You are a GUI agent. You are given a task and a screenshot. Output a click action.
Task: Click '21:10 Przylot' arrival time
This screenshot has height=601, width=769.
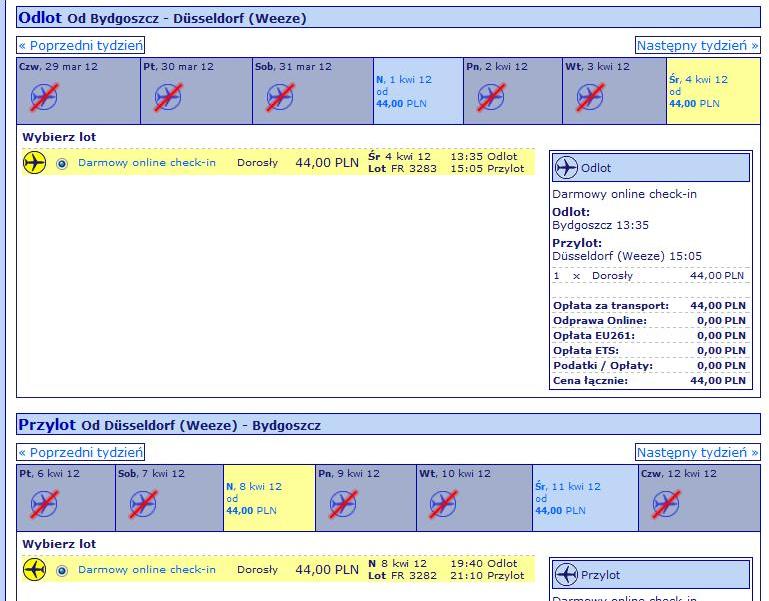tap(487, 575)
